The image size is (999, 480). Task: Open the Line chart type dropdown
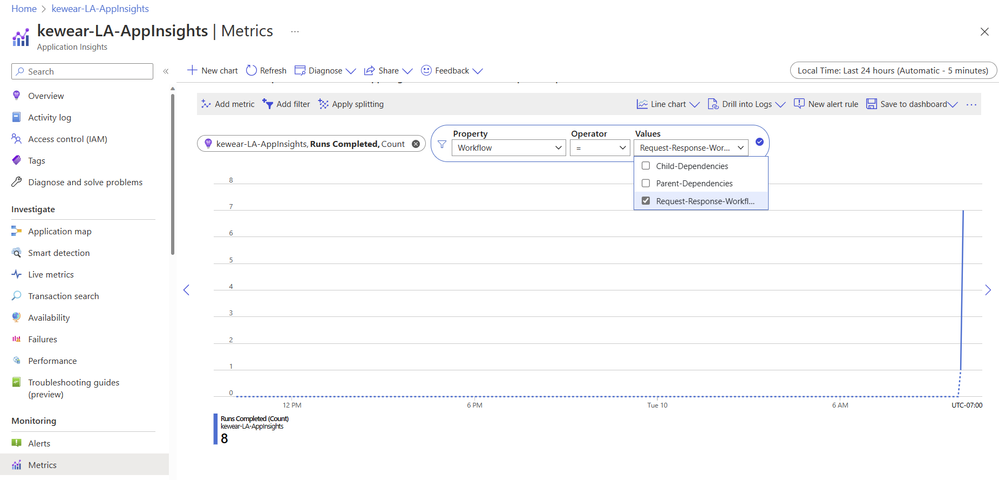tap(668, 104)
